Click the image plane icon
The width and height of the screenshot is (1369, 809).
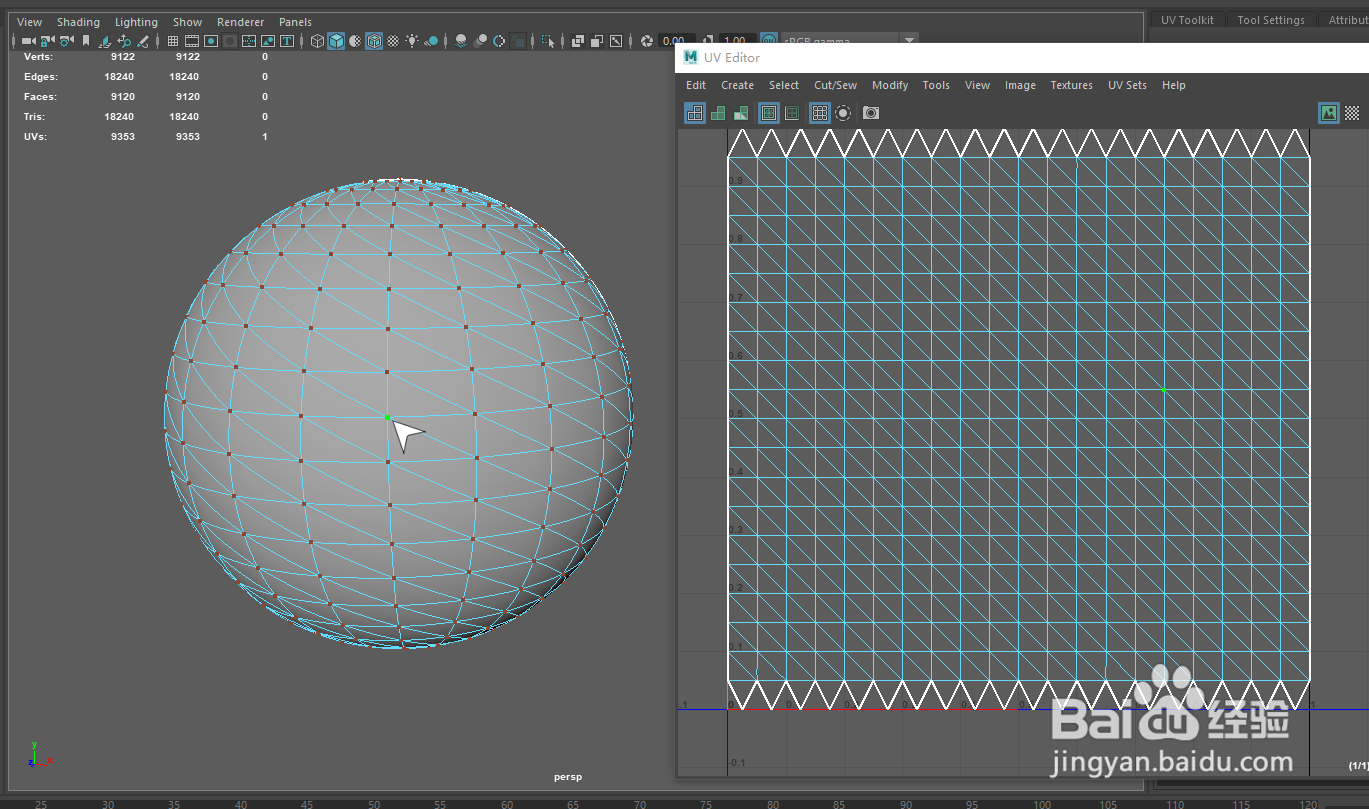[104, 41]
